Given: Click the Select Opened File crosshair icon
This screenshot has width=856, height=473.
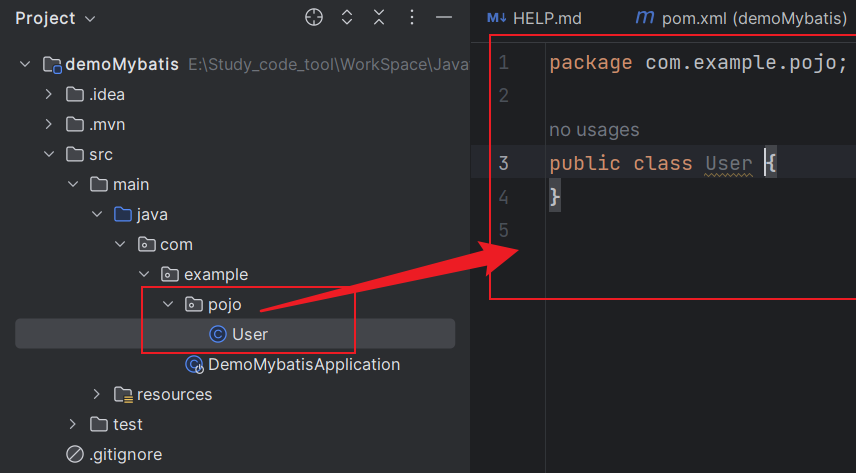Looking at the screenshot, I should [x=314, y=18].
